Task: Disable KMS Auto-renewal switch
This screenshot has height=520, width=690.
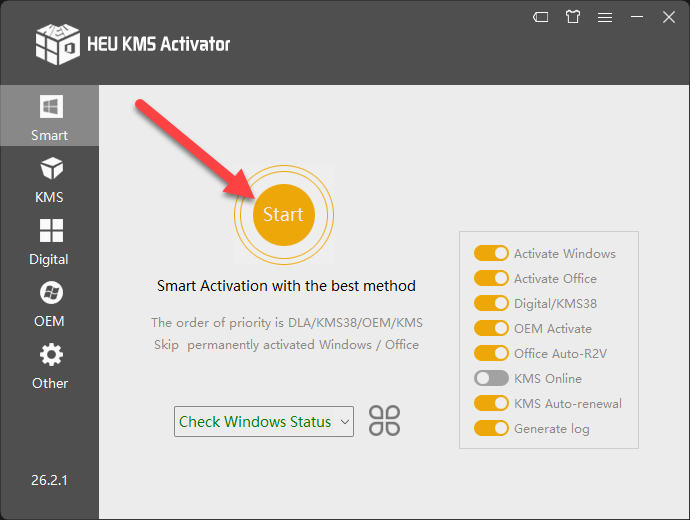Action: coord(491,403)
